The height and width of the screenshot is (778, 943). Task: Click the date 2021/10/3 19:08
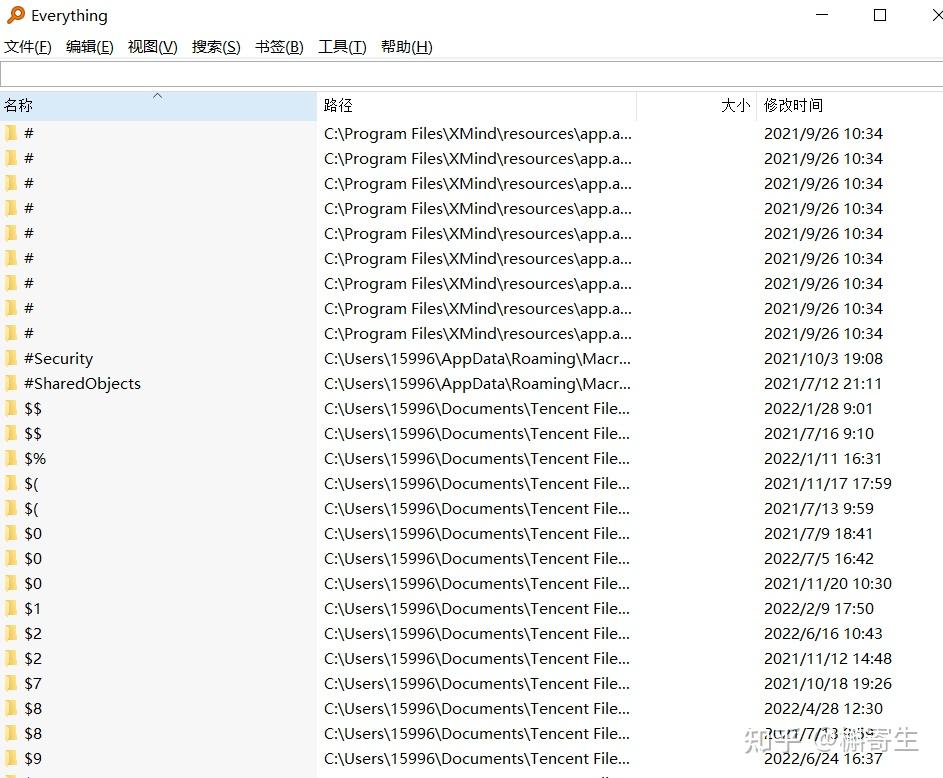823,359
